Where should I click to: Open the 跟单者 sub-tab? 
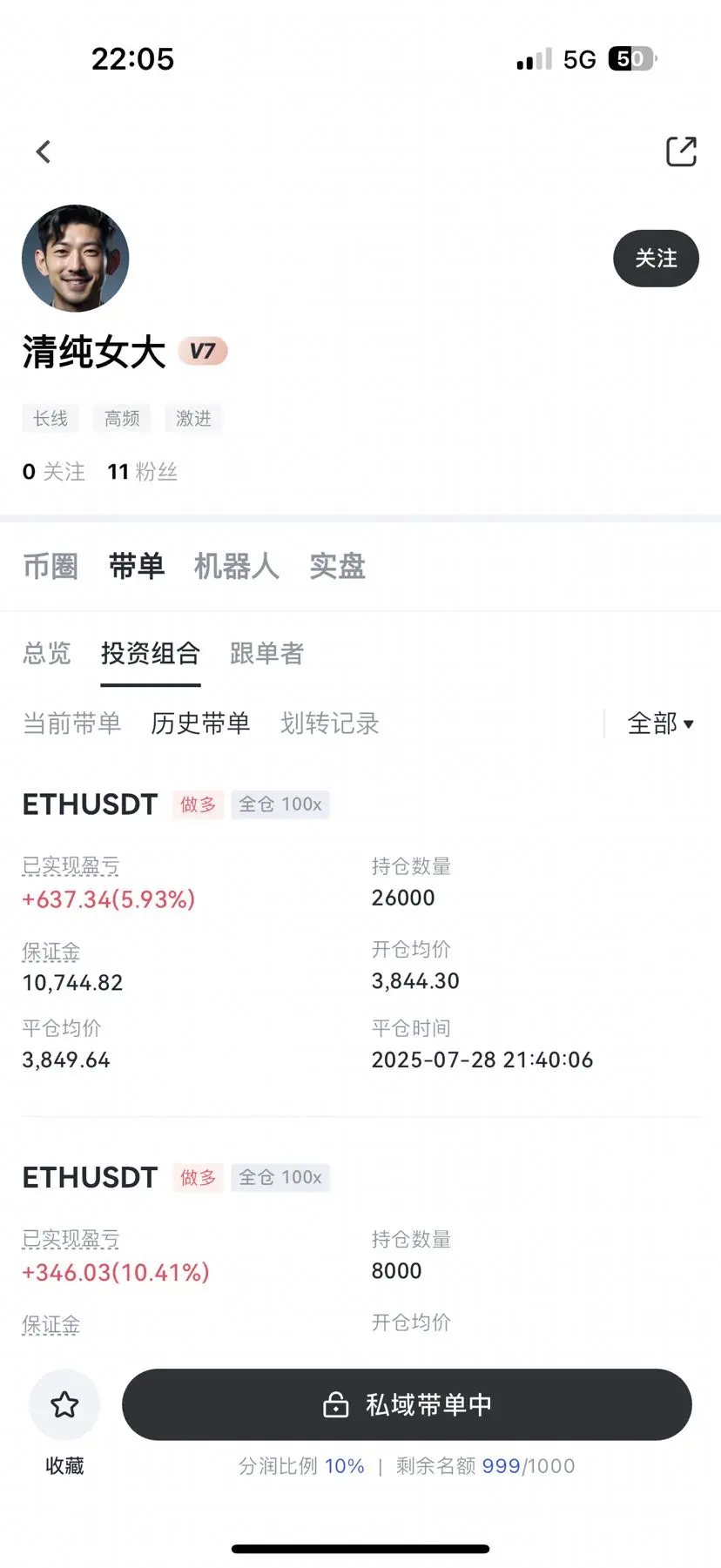point(266,653)
